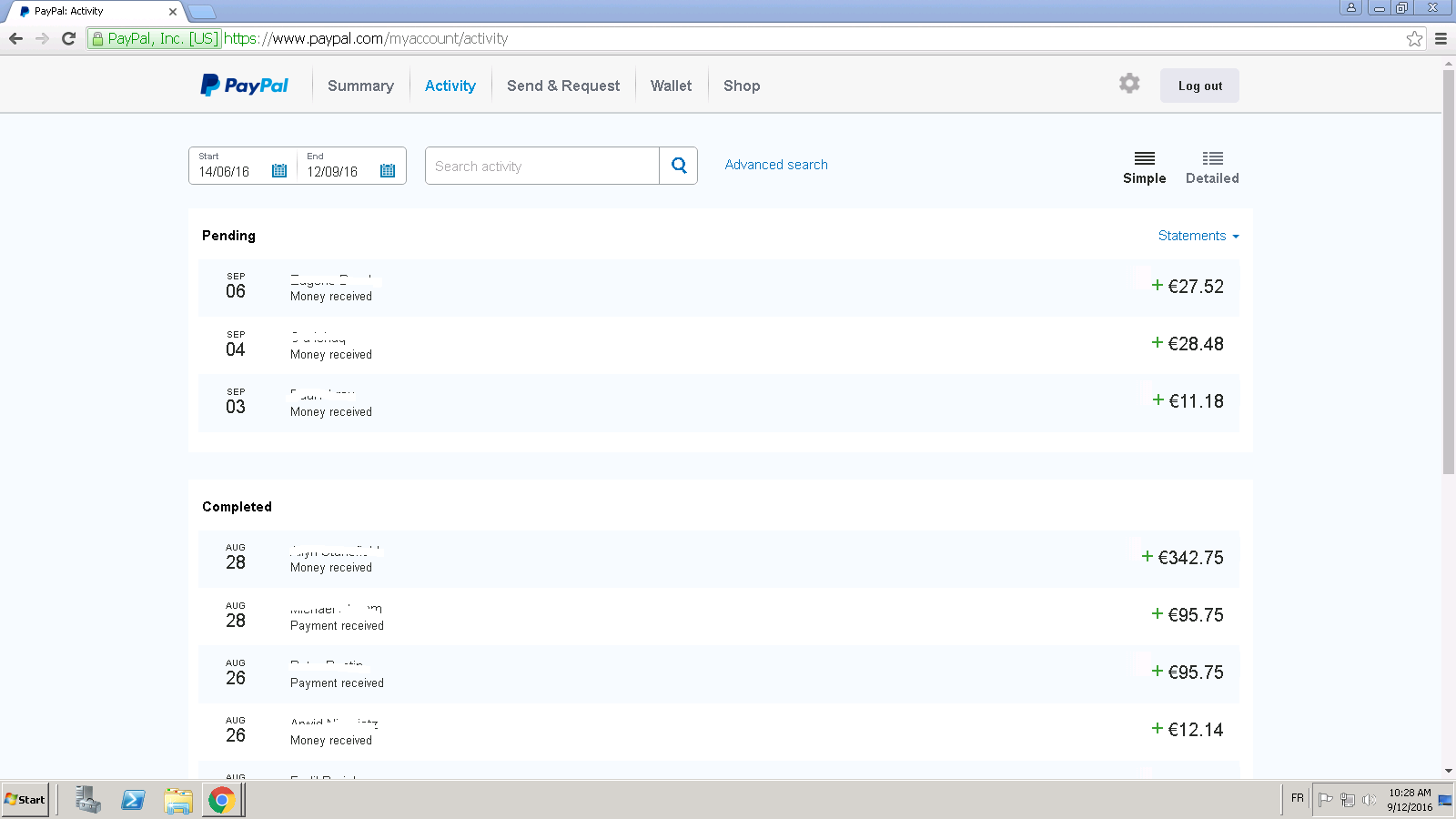Image resolution: width=1456 pixels, height=819 pixels.
Task: Click the taskbar clock 10:28 AM
Action: click(x=1410, y=793)
